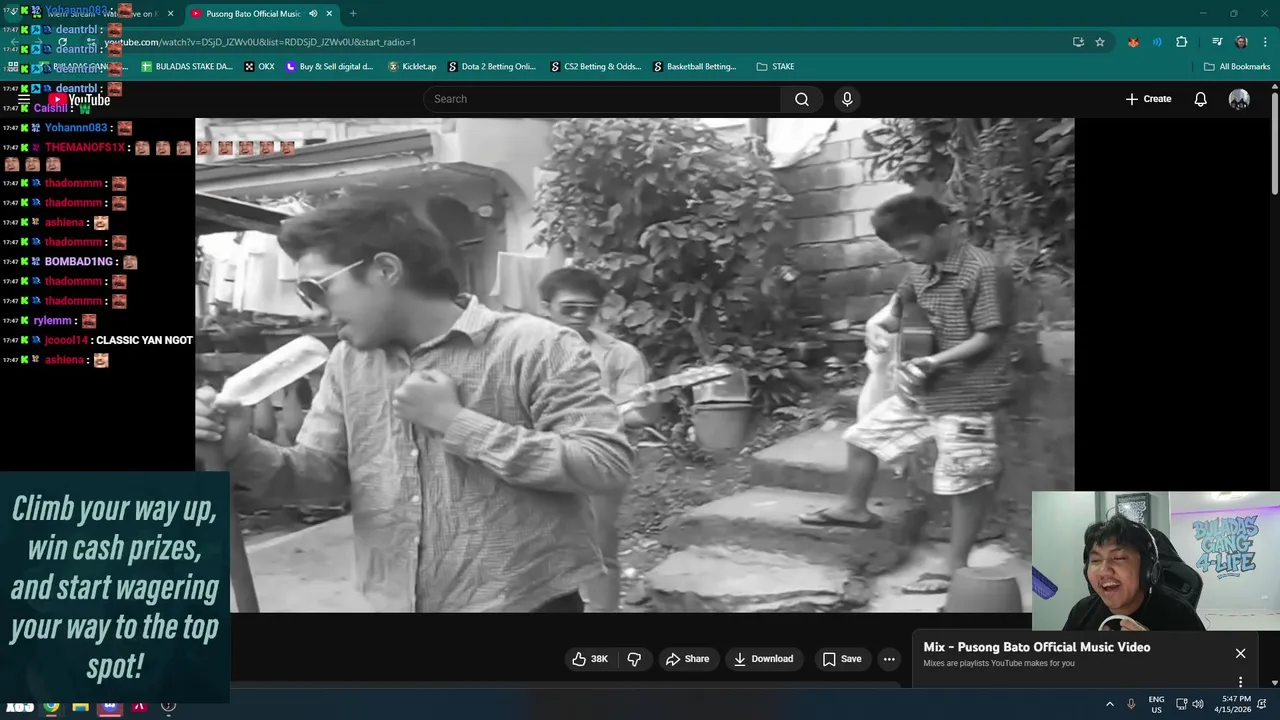Open Basketball Betting bookmark
The height and width of the screenshot is (720, 1280).
pos(696,67)
